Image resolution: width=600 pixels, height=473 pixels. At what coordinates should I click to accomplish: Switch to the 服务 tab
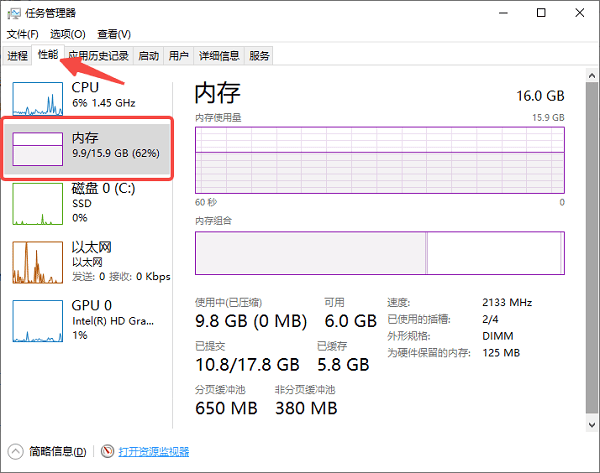[x=259, y=56]
